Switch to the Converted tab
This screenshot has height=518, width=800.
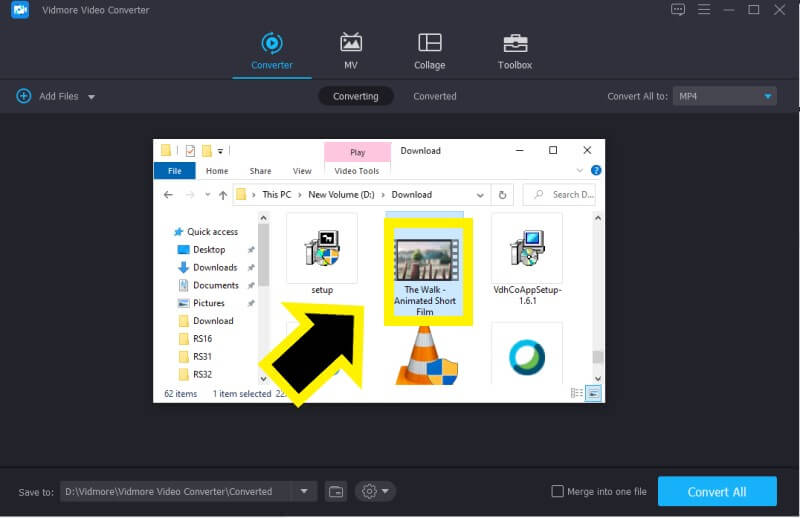pyautogui.click(x=434, y=96)
